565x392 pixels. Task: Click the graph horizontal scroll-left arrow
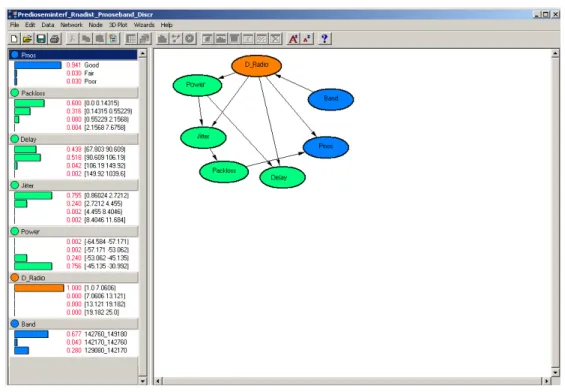[x=158, y=381]
